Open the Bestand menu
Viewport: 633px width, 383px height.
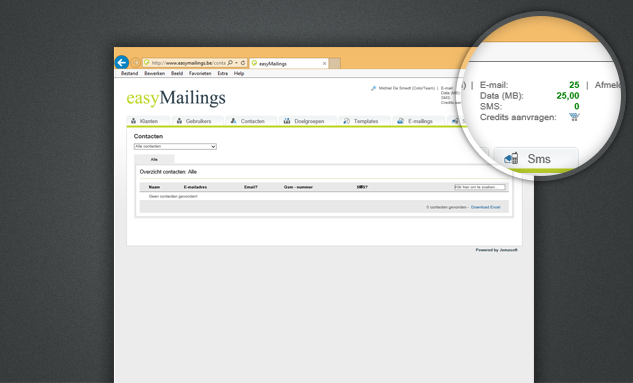130,73
